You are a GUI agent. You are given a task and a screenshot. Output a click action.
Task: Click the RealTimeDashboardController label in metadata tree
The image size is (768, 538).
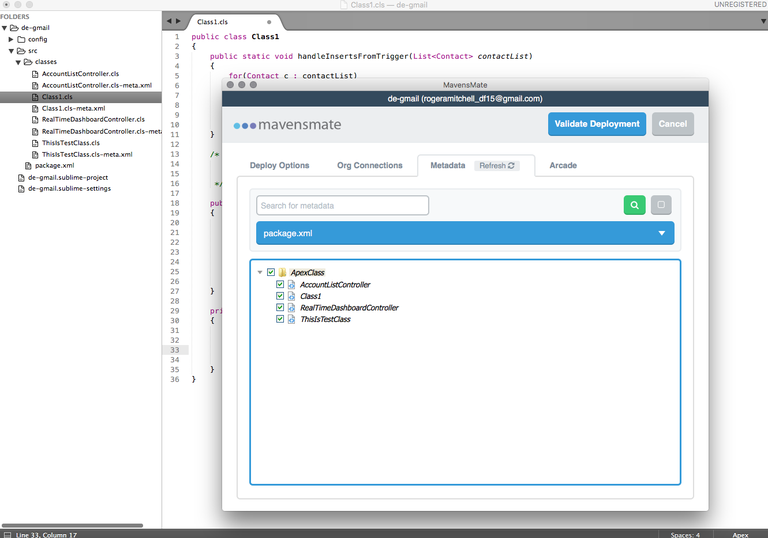point(349,308)
